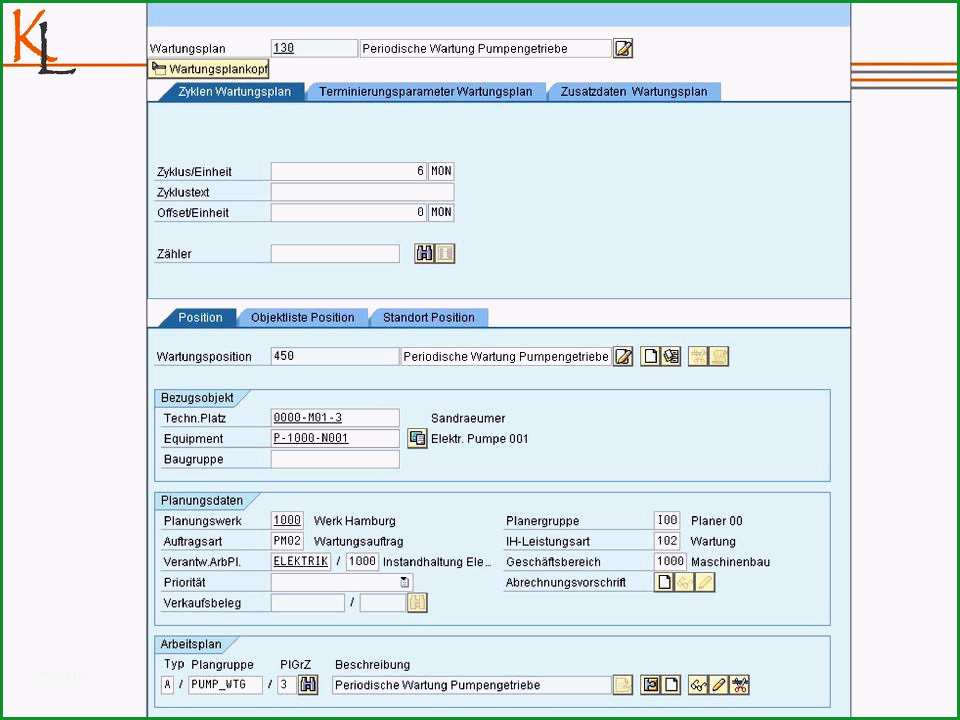
Task: Click the empty Zyklustext field
Action: [362, 192]
